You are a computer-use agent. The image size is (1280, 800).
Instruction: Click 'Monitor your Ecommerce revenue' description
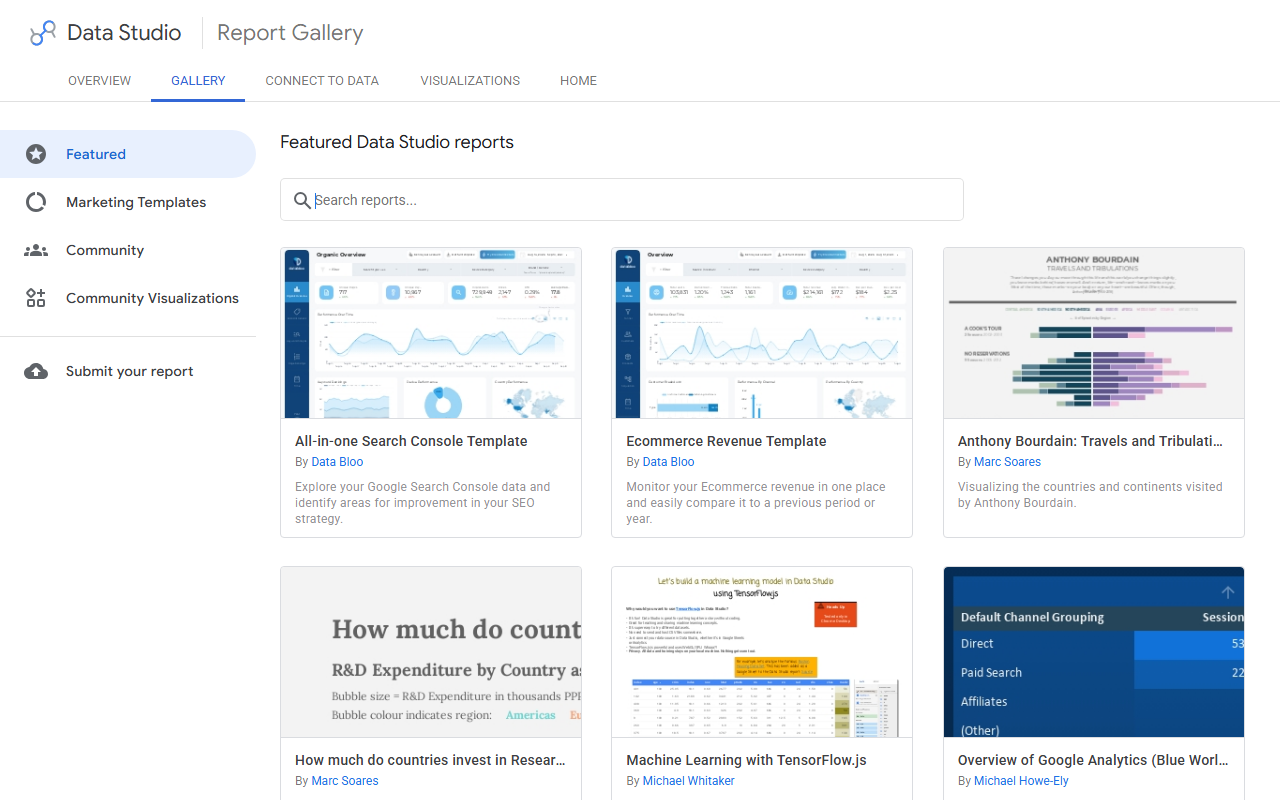[756, 503]
